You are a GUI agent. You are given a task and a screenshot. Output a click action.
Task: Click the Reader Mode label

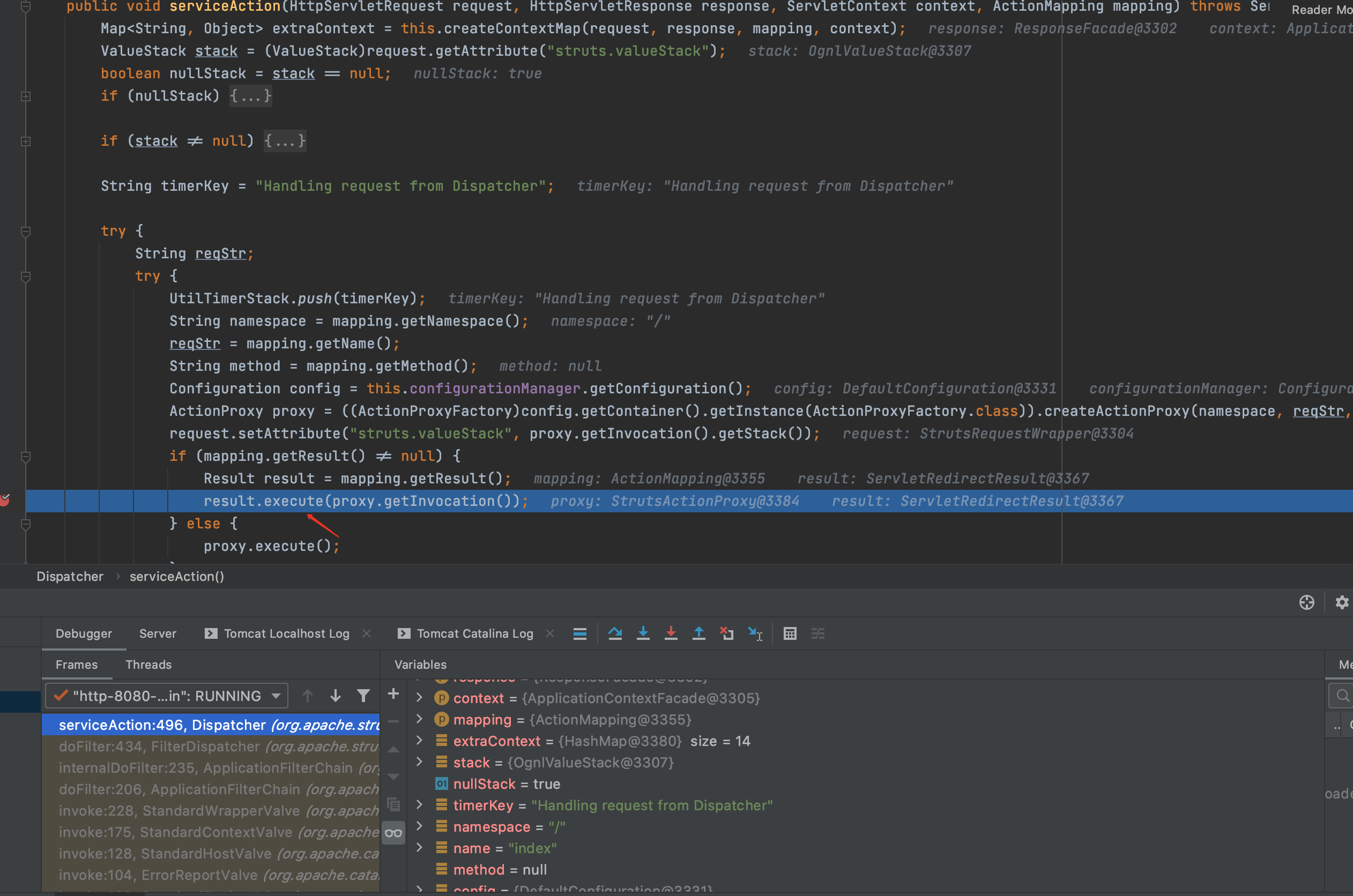[x=1321, y=10]
